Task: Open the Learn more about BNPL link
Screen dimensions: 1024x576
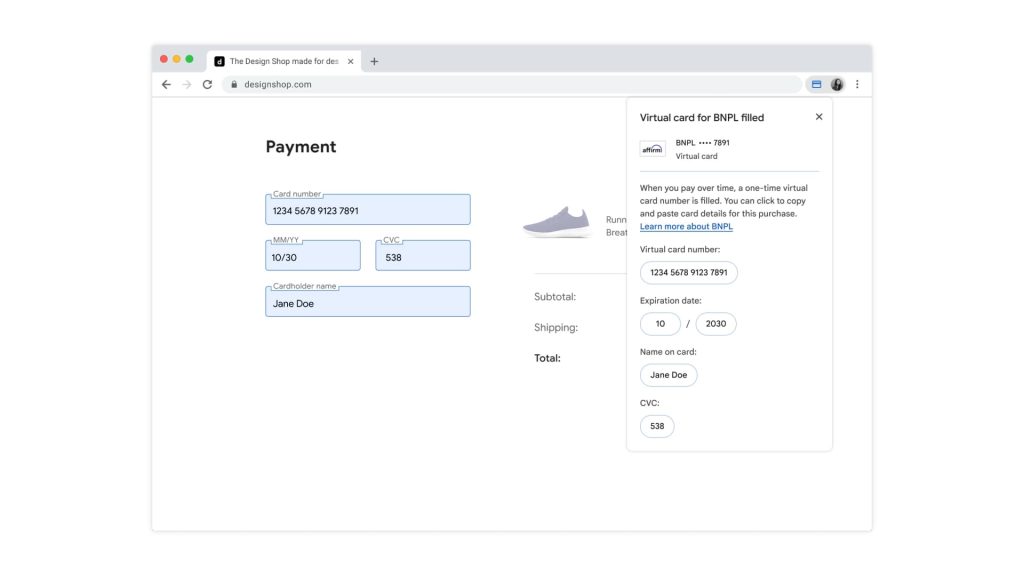Action: 686,227
